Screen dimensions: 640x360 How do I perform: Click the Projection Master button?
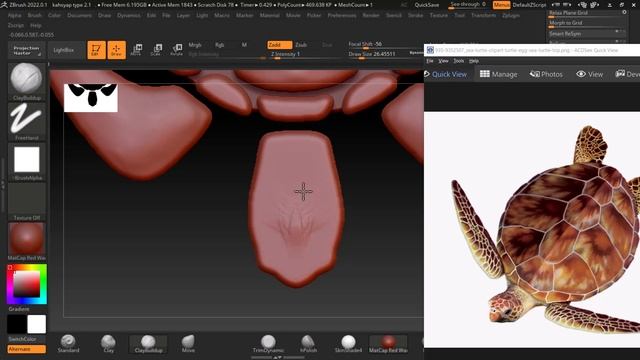coord(27,50)
